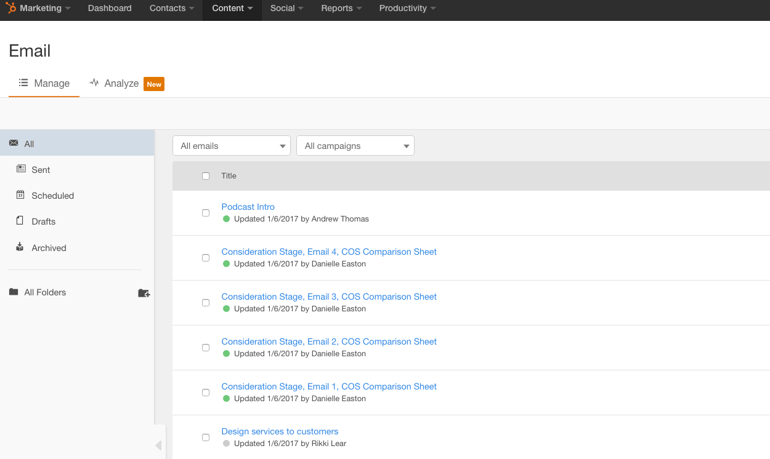Select All Folders in the sidebar
This screenshot has width=770, height=459.
point(45,293)
